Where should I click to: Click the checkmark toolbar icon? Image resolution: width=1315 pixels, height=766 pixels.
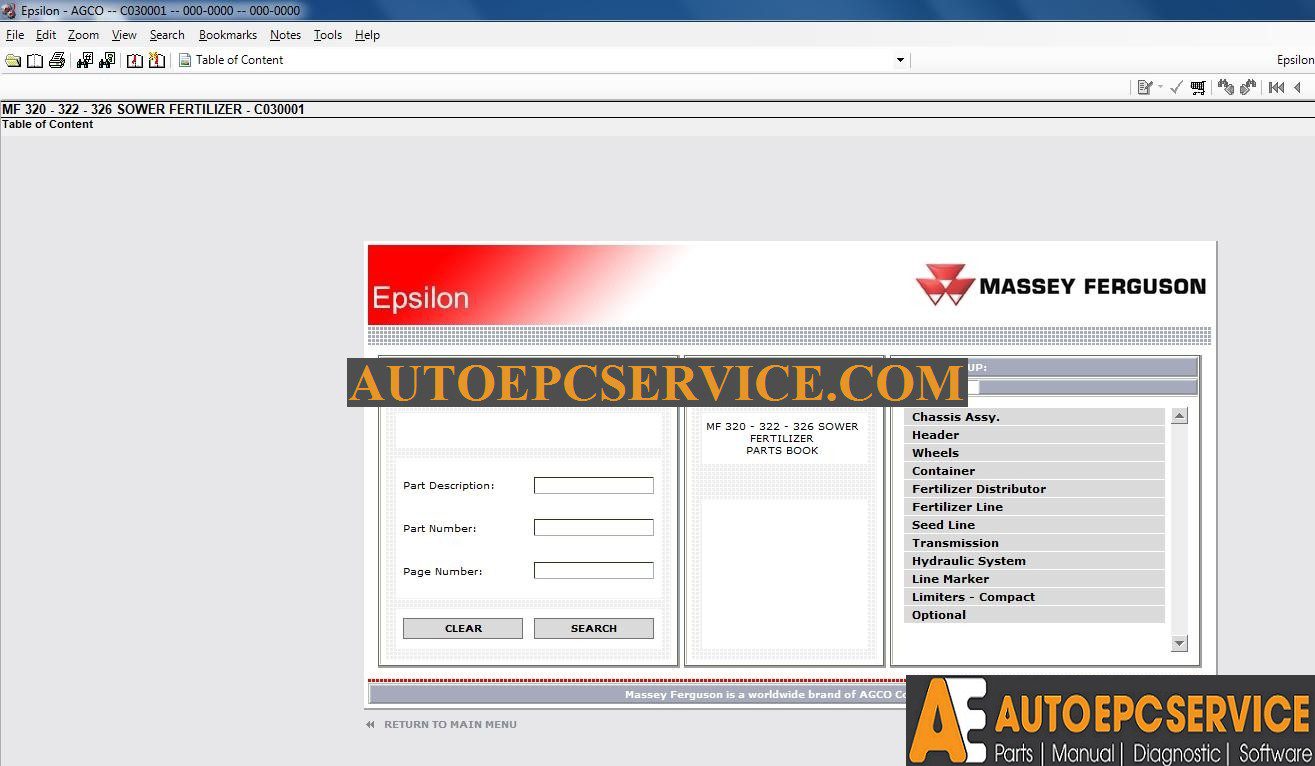(x=1176, y=87)
